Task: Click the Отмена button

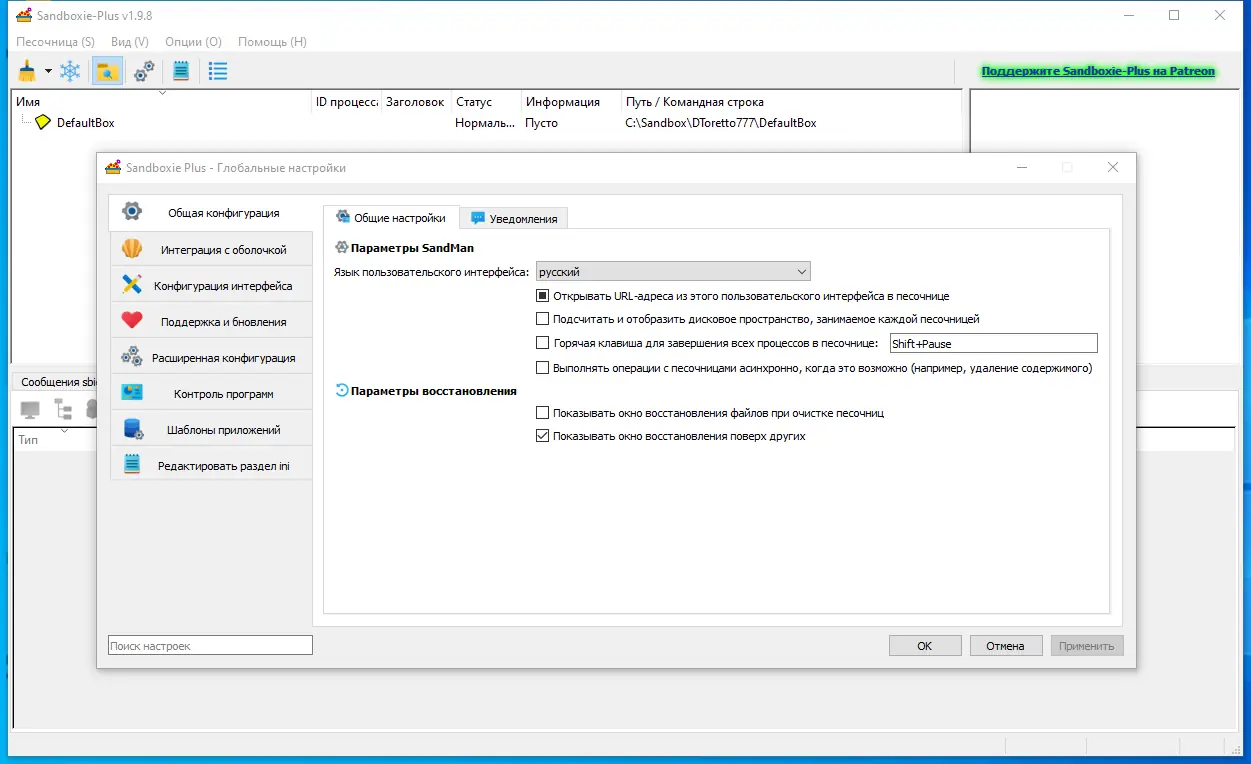Action: [1006, 646]
